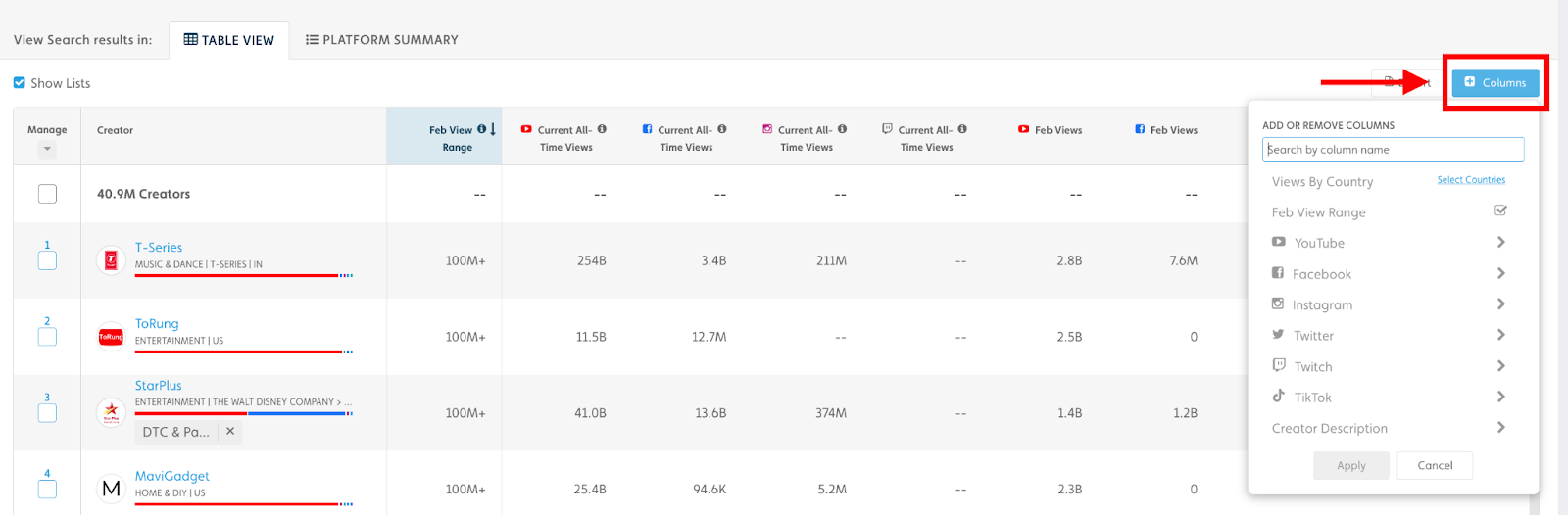Screen dimensions: 1568x515
Task: Toggle the Show Lists checkbox
Action: coord(20,83)
